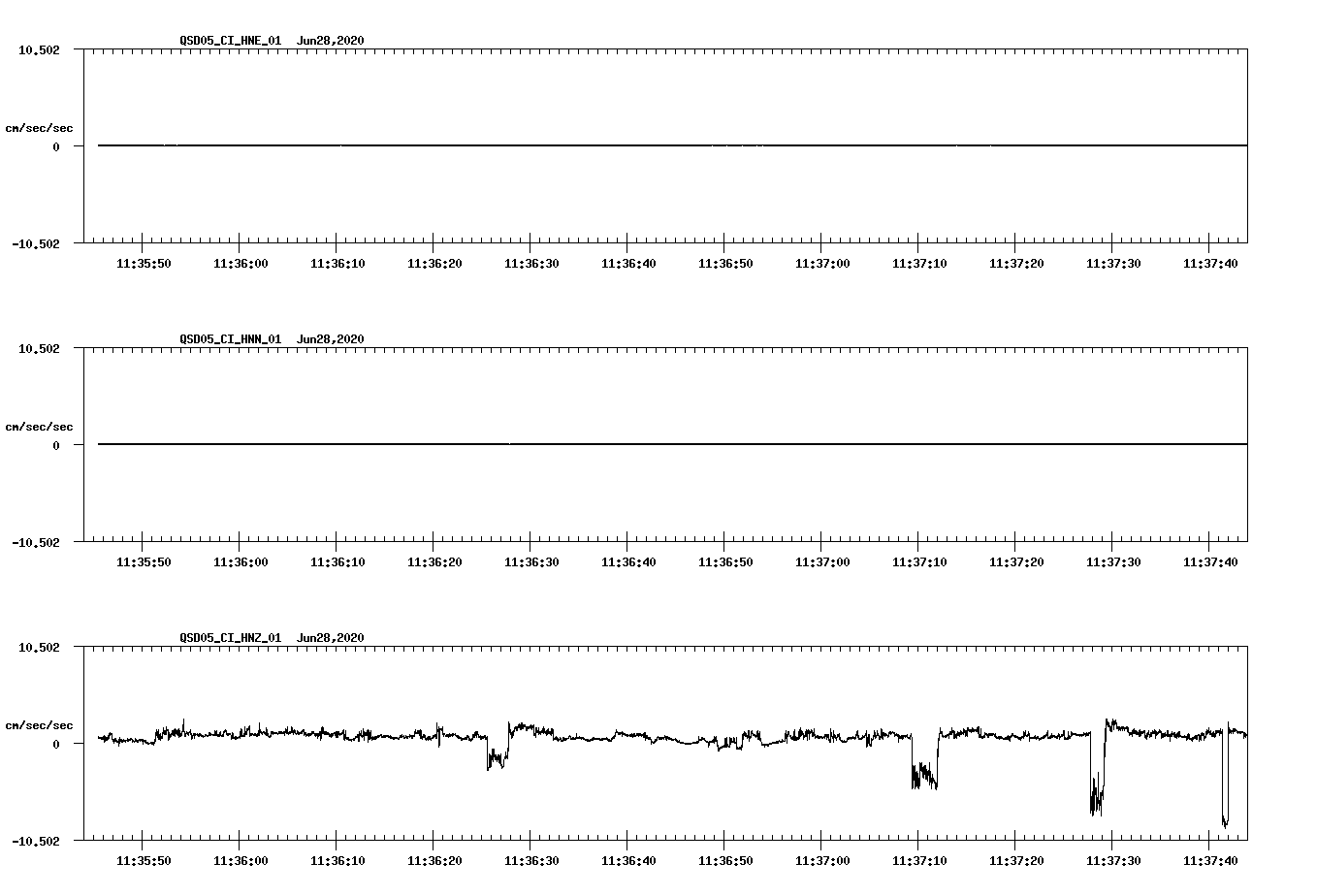
Task: Click 11:36:00 time label under HNE plot
Action: (x=241, y=264)
